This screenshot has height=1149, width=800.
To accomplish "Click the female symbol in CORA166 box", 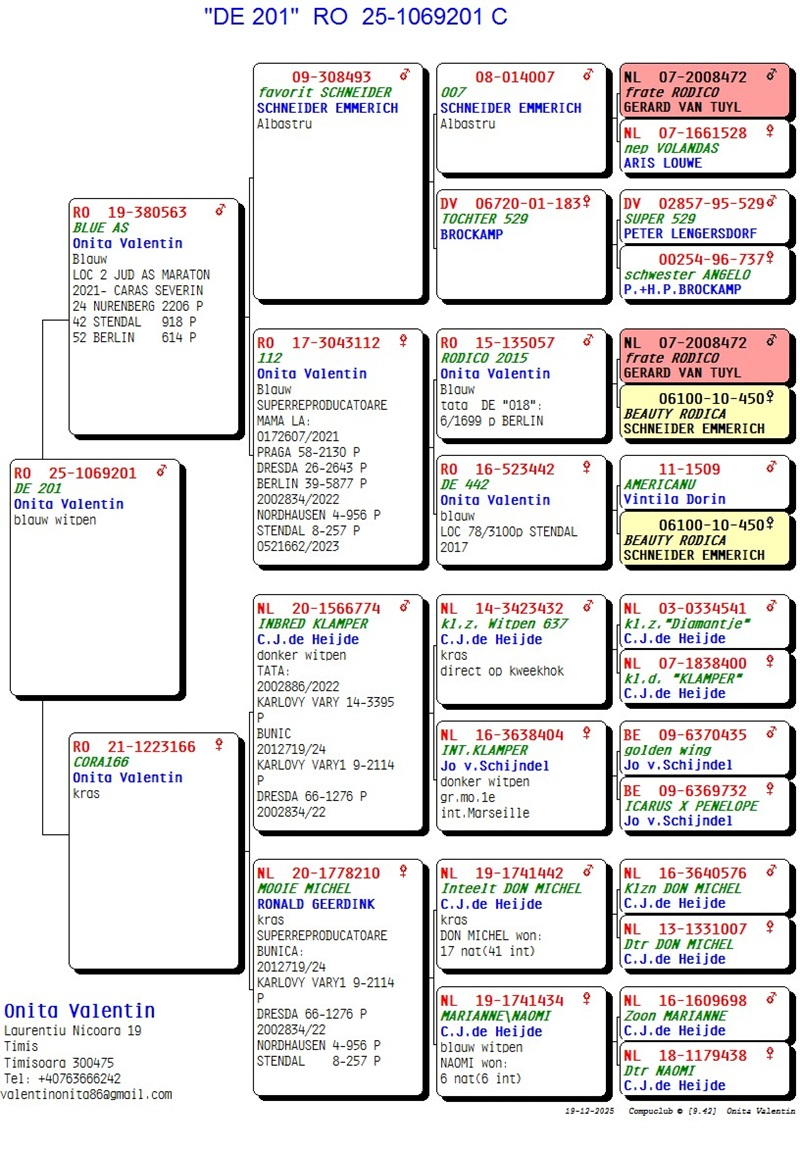I will [220, 746].
